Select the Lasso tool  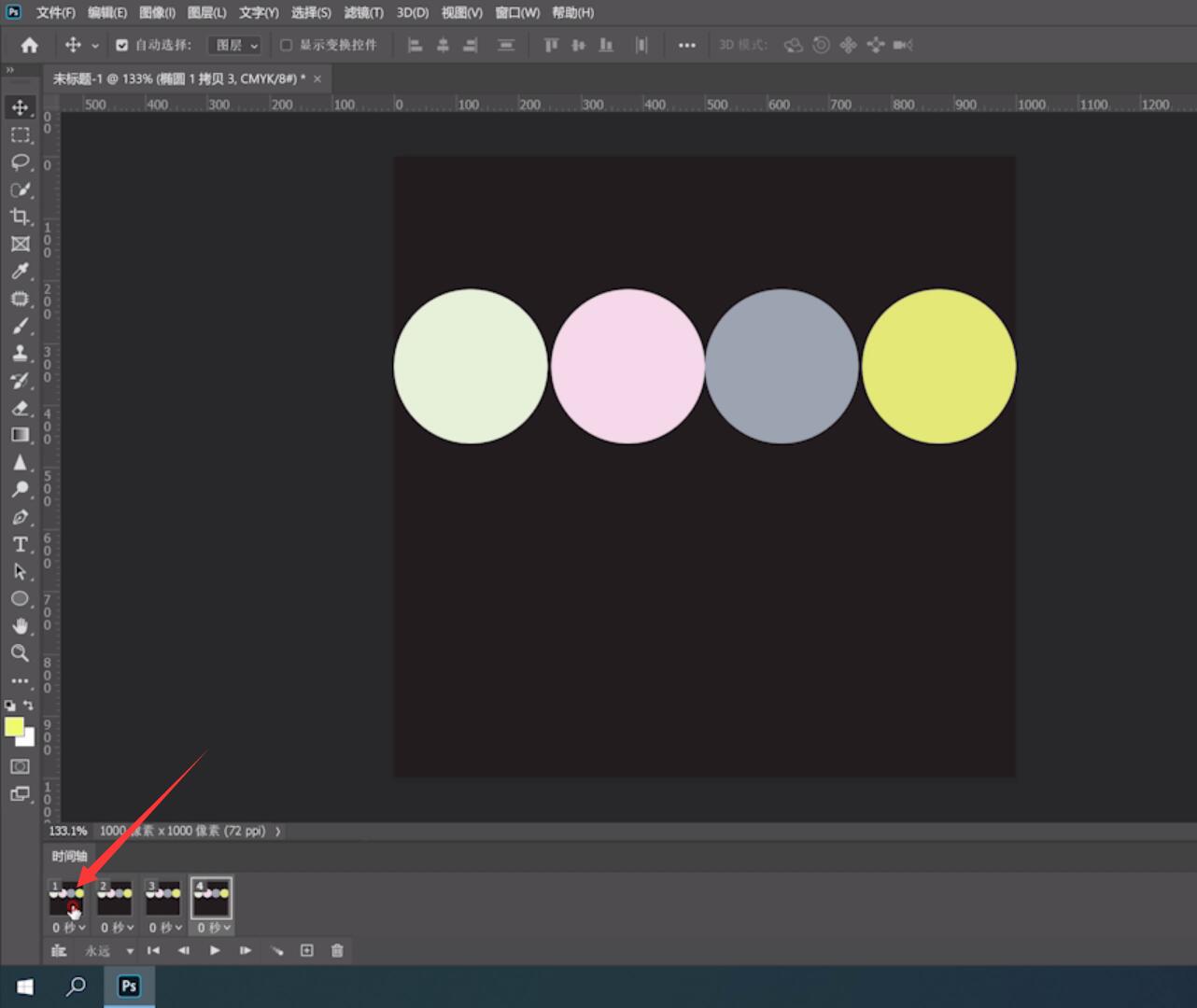20,162
